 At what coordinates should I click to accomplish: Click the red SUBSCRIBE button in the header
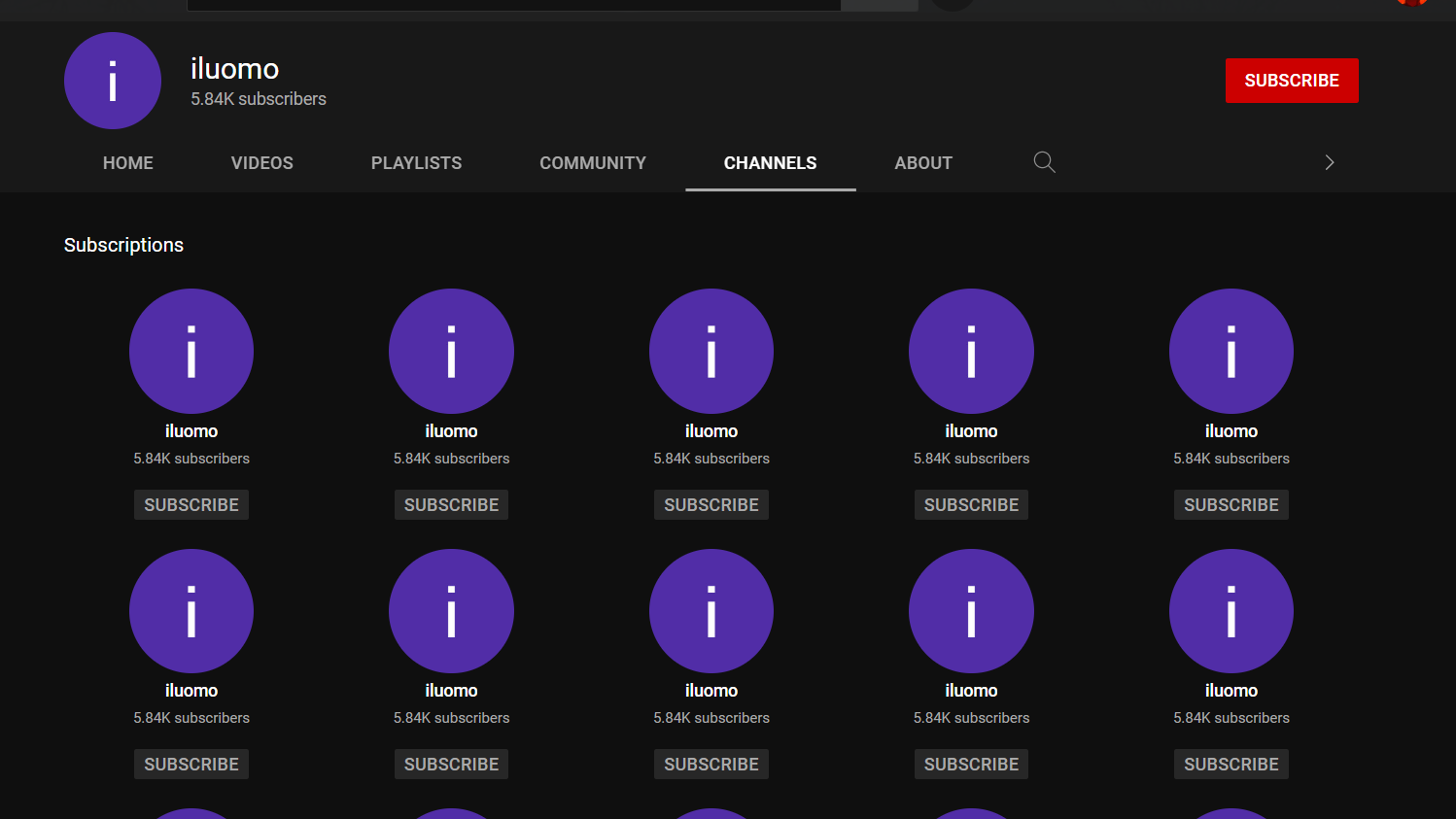1292,81
